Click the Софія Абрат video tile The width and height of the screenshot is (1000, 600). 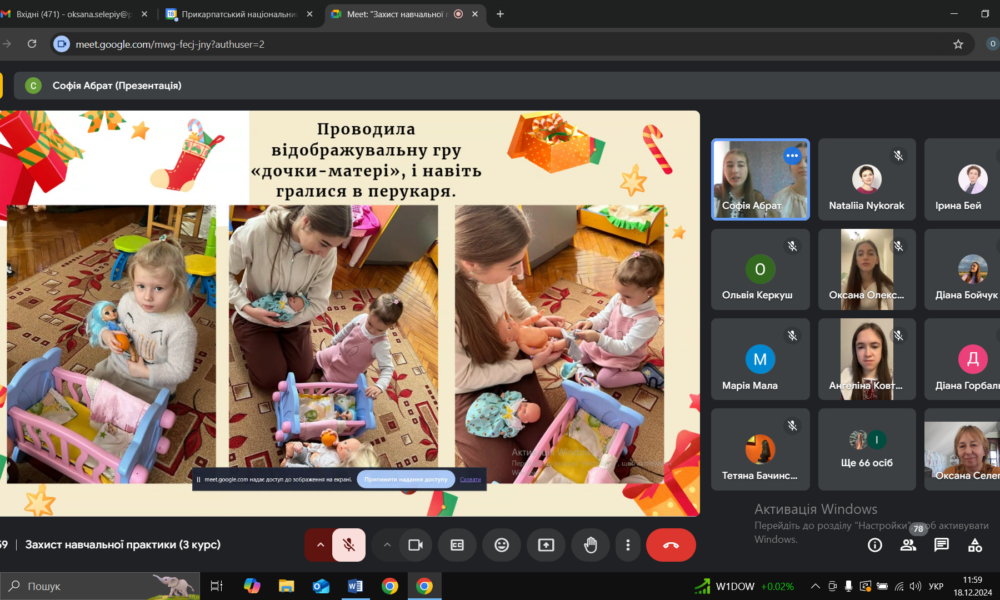[760, 179]
